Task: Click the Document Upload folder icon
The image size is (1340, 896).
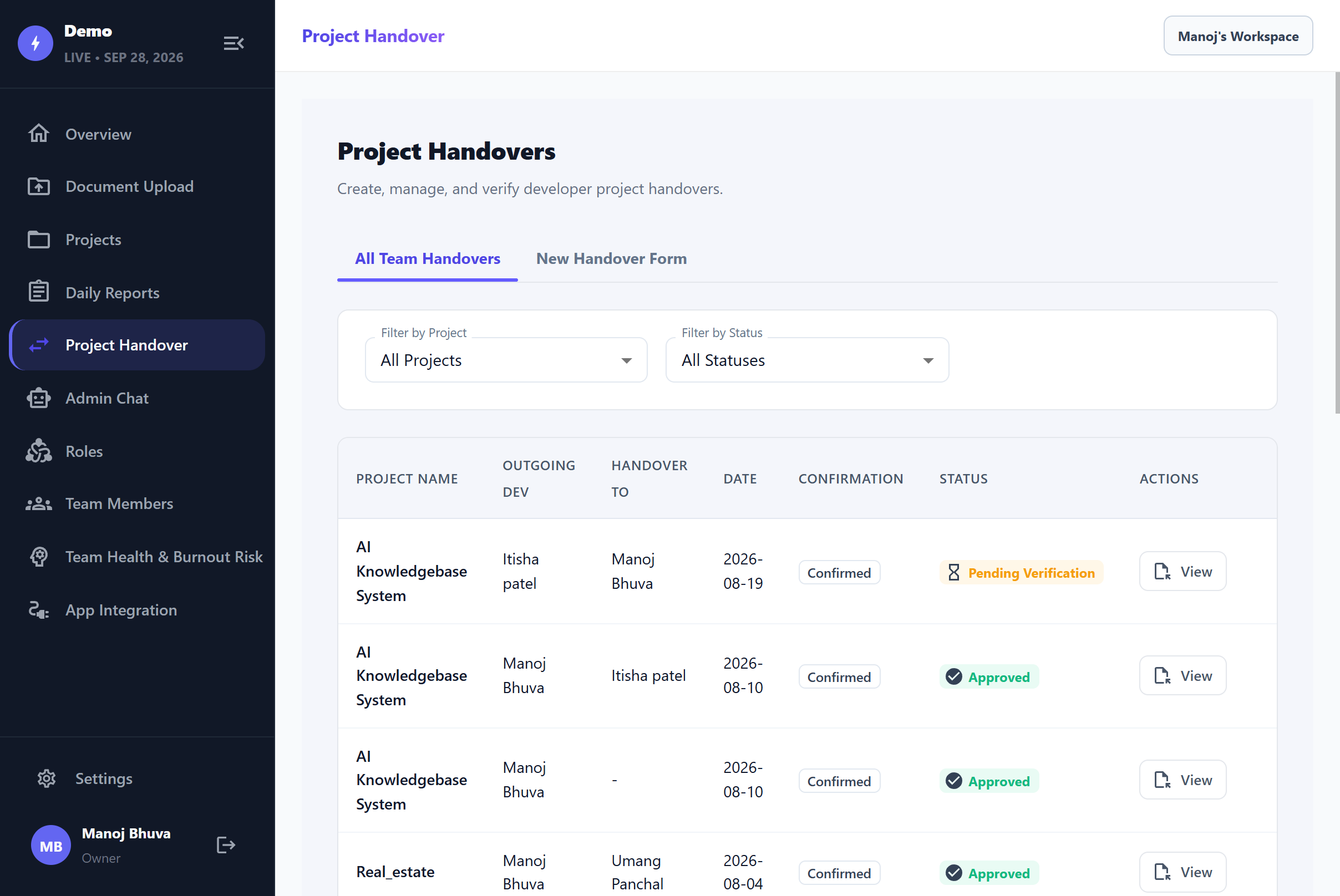Action: (x=39, y=186)
